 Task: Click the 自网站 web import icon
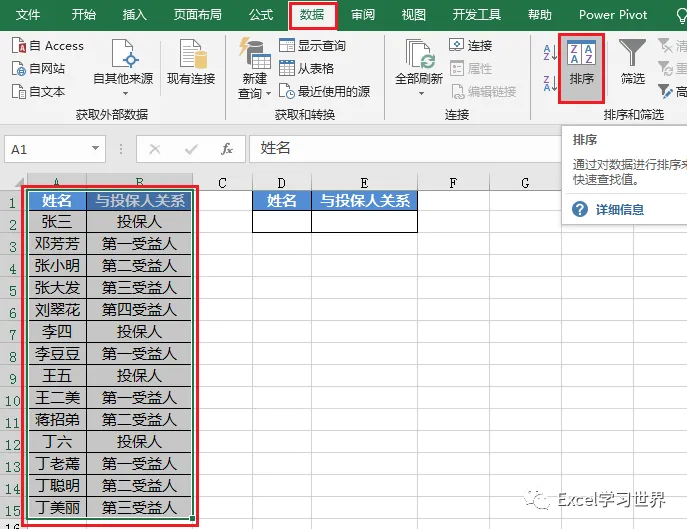click(19, 69)
